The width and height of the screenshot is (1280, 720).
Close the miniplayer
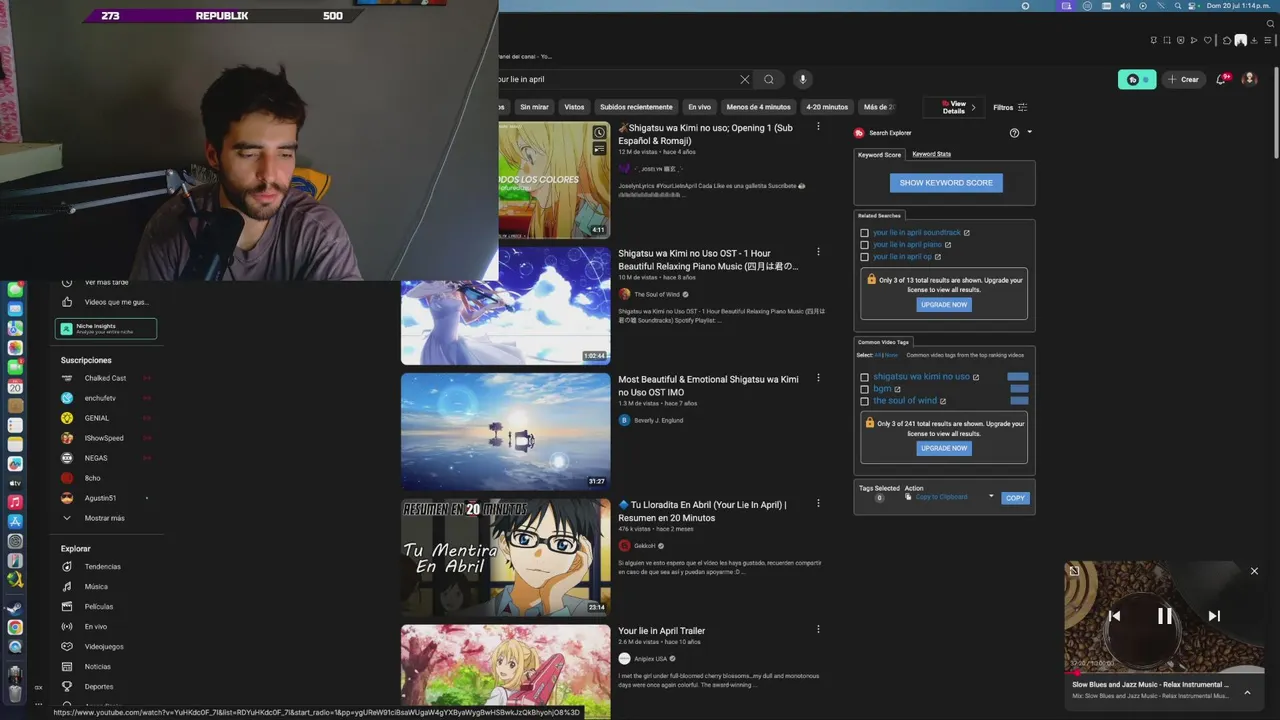coord(1254,571)
